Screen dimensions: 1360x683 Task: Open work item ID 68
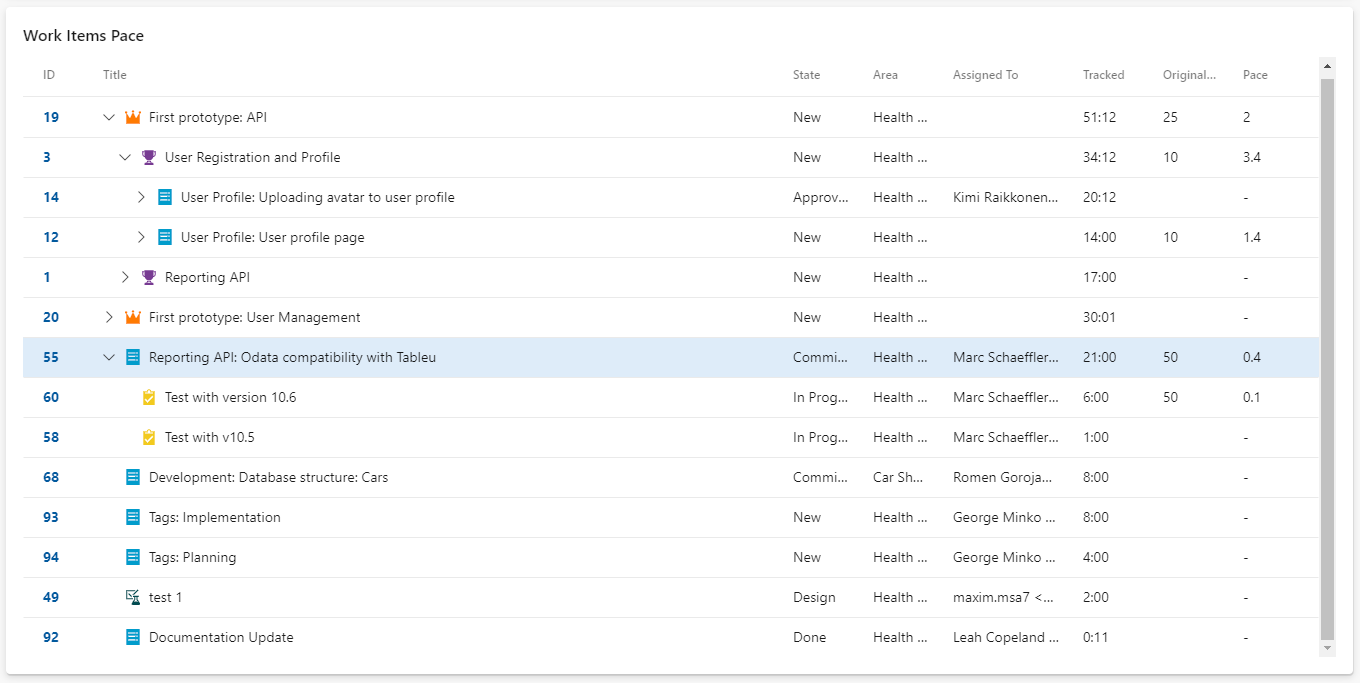click(51, 477)
